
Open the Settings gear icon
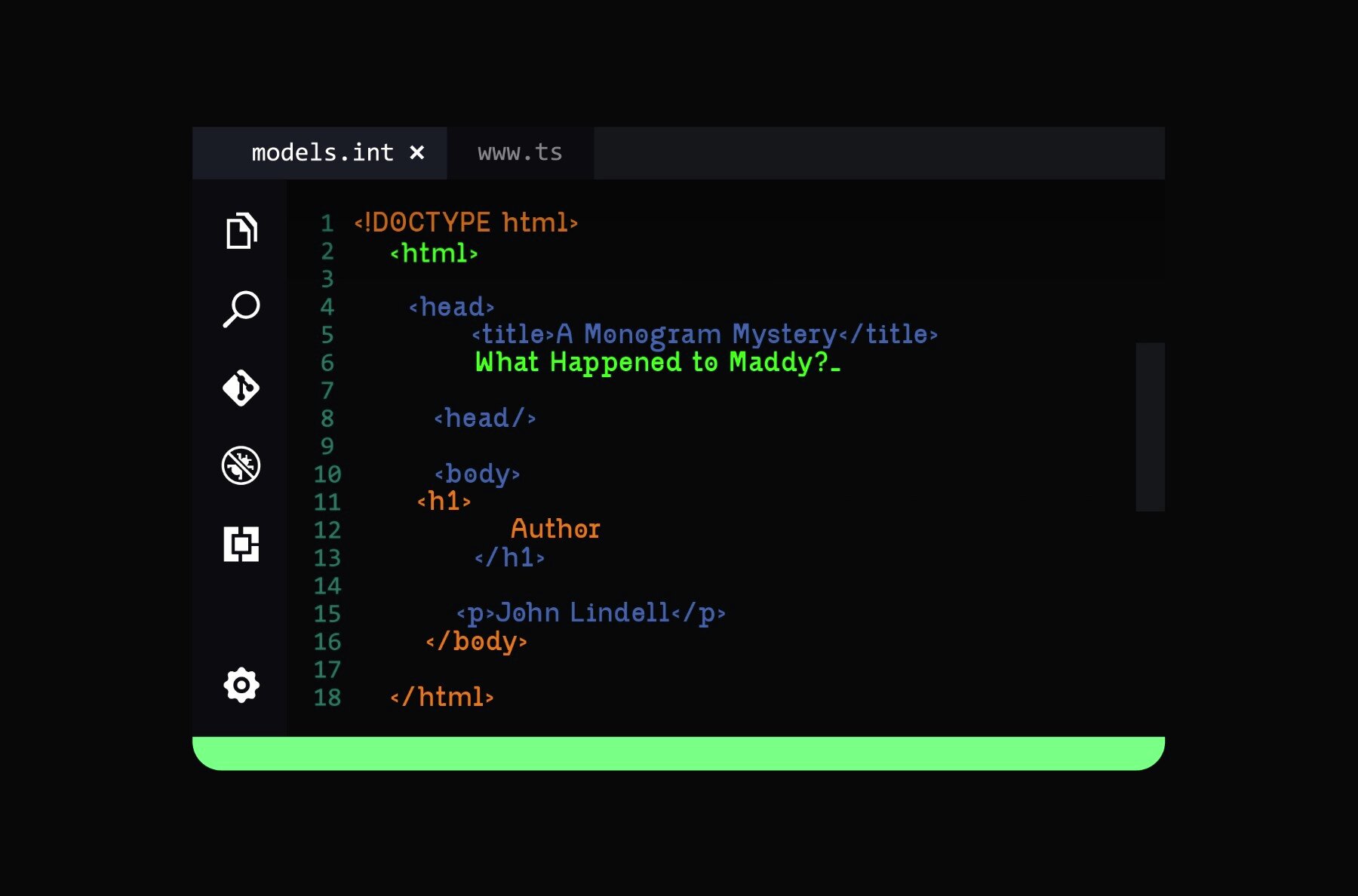(241, 685)
